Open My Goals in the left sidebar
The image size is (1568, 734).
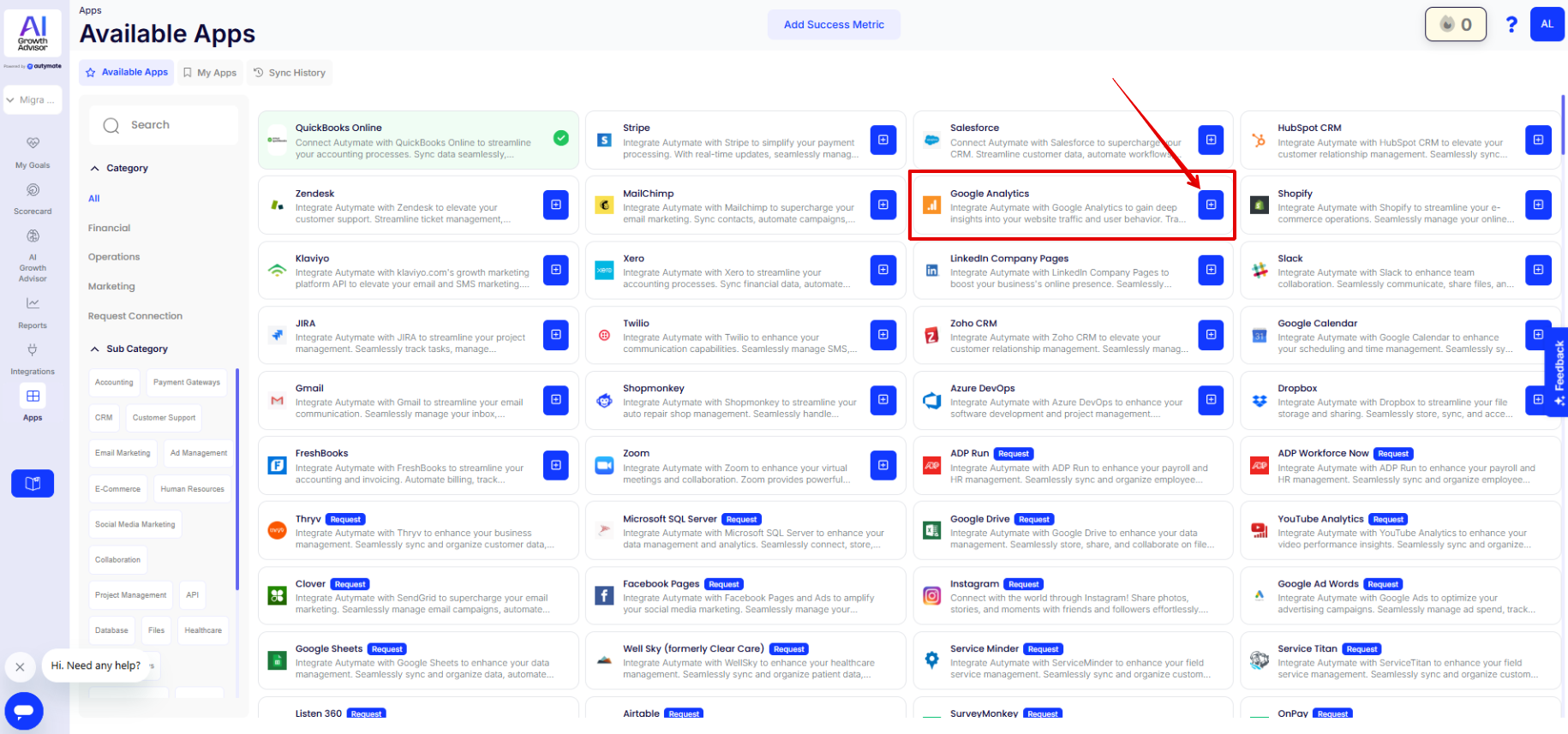[x=33, y=152]
